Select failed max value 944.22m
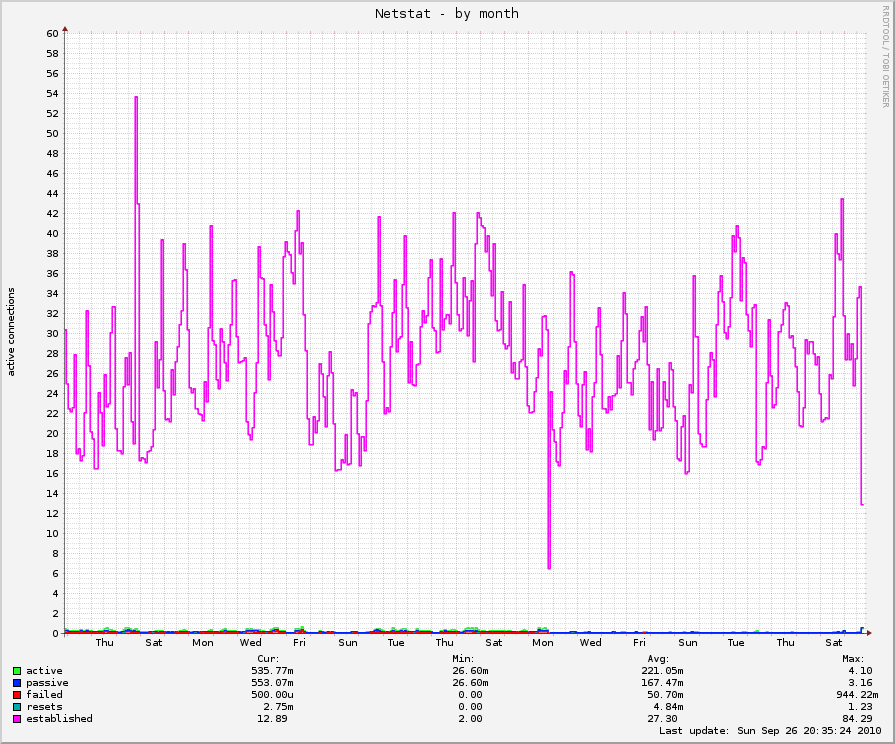Image resolution: width=895 pixels, height=744 pixels. pos(857,695)
